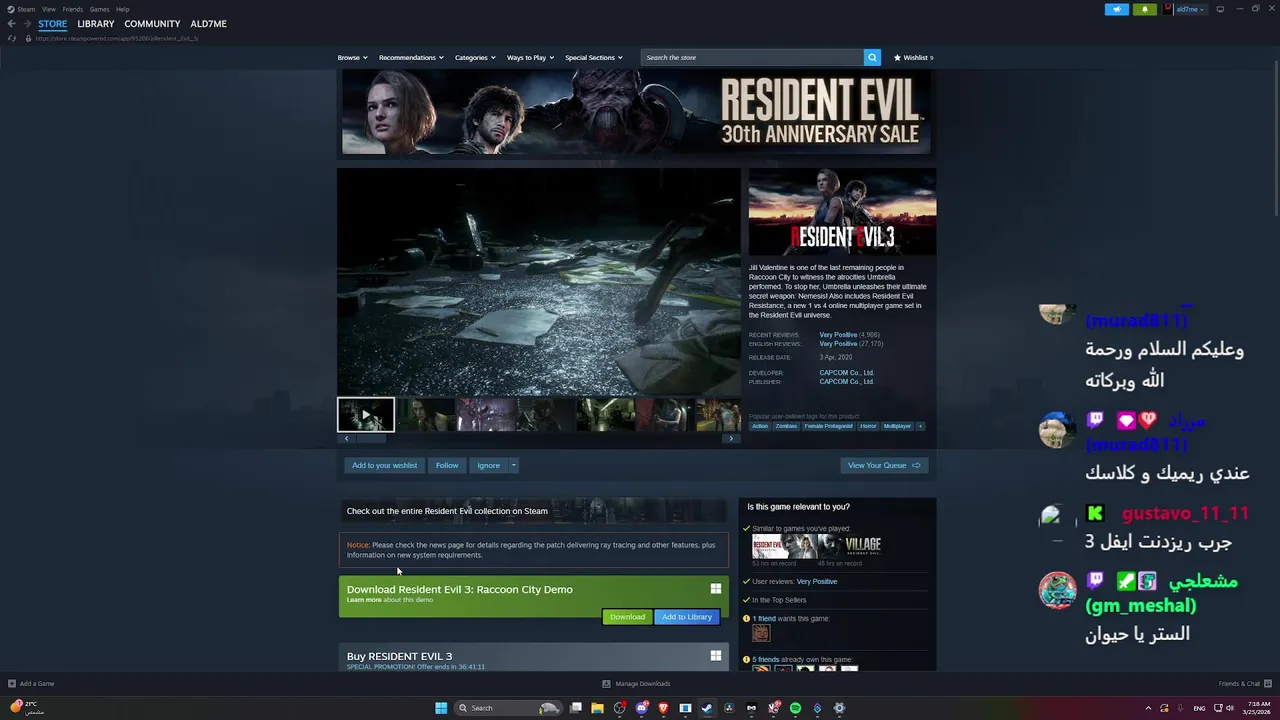Click View Your Queue button

click(884, 465)
